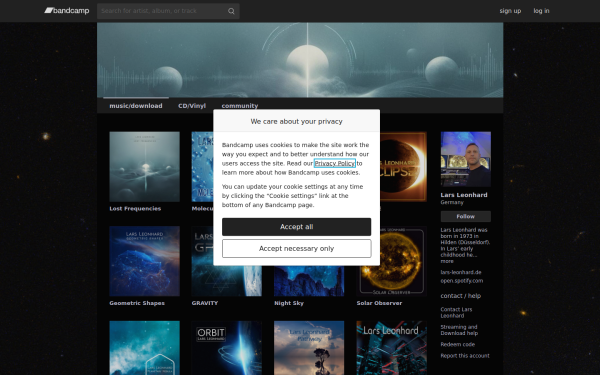This screenshot has height=375, width=600.
Task: Switch to the community tab
Action: pyautogui.click(x=240, y=106)
